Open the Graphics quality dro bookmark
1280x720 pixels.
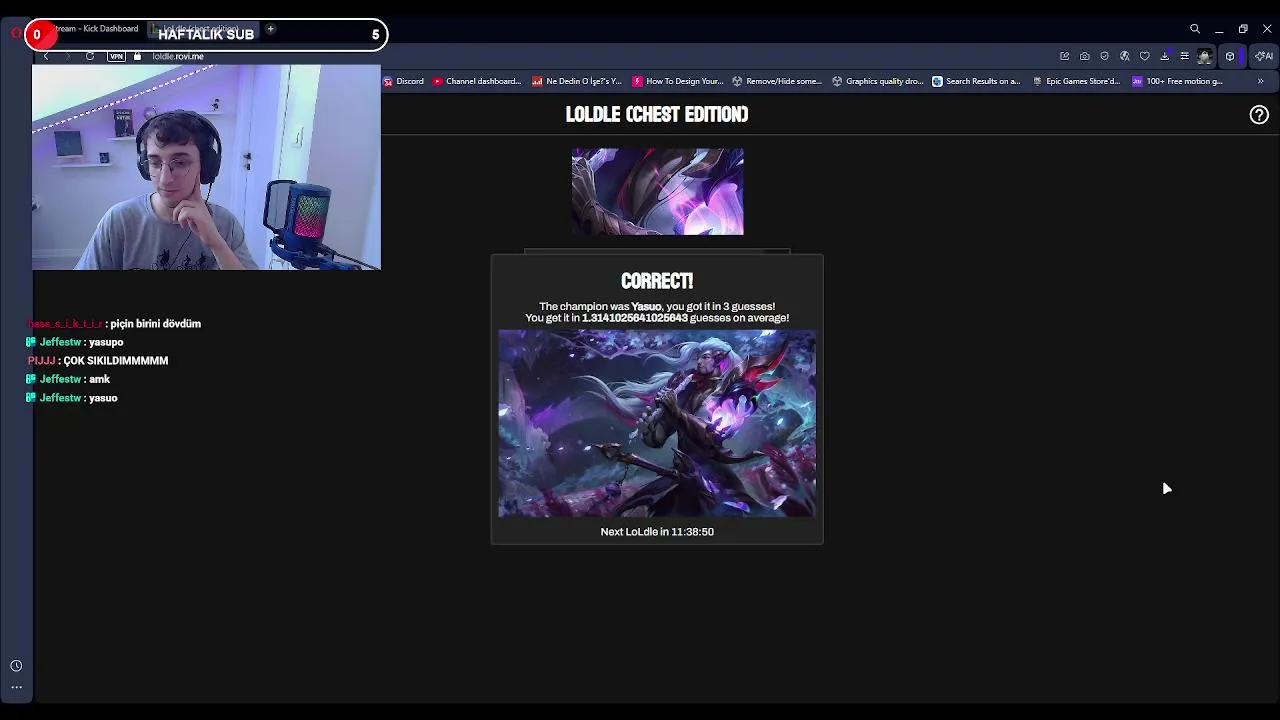click(878, 81)
